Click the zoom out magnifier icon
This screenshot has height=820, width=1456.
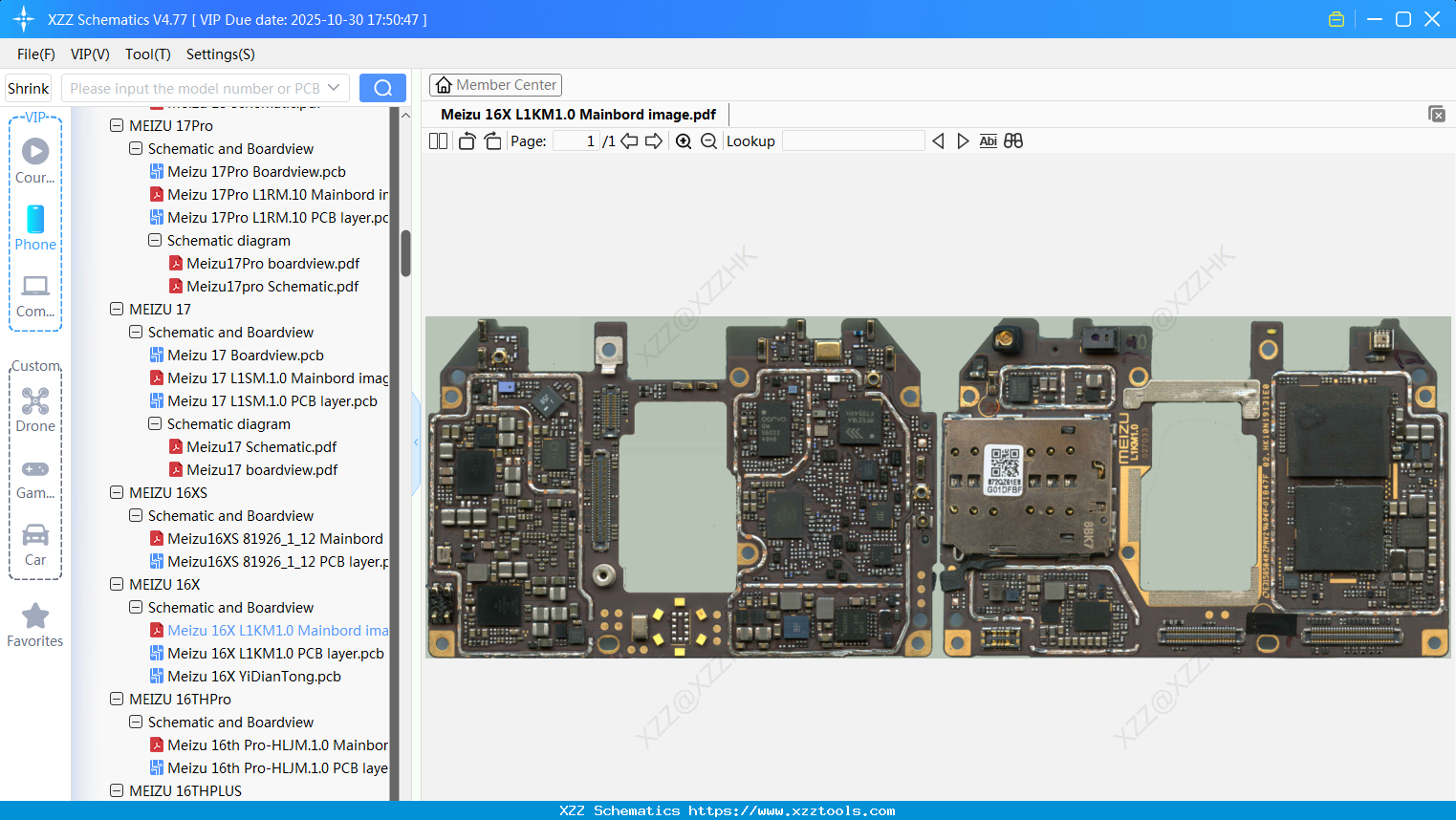point(708,141)
